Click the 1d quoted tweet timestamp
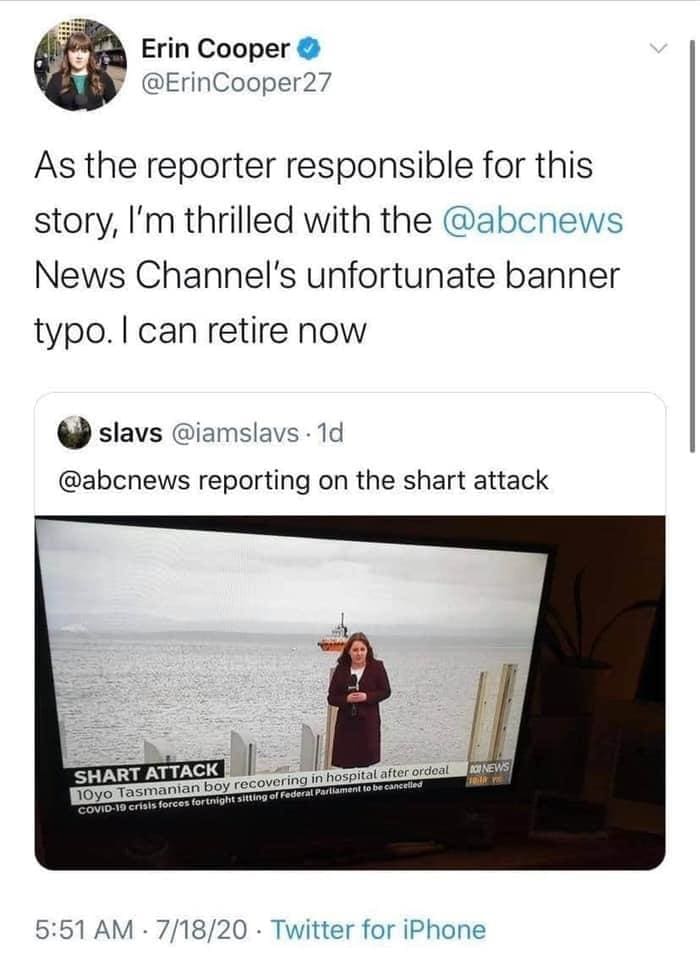 pos(331,433)
